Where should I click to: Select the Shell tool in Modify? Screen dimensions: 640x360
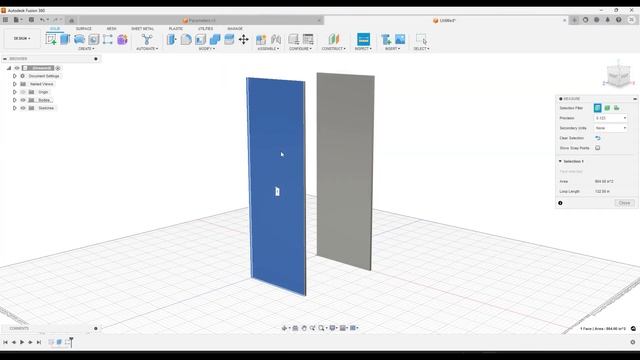(200, 39)
